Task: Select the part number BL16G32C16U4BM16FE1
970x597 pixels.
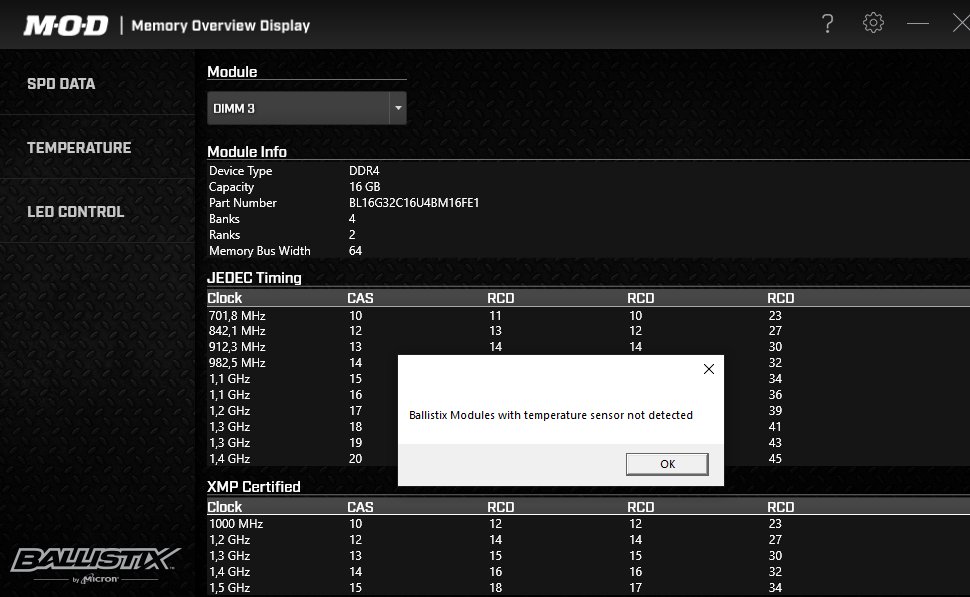Action: pos(414,203)
